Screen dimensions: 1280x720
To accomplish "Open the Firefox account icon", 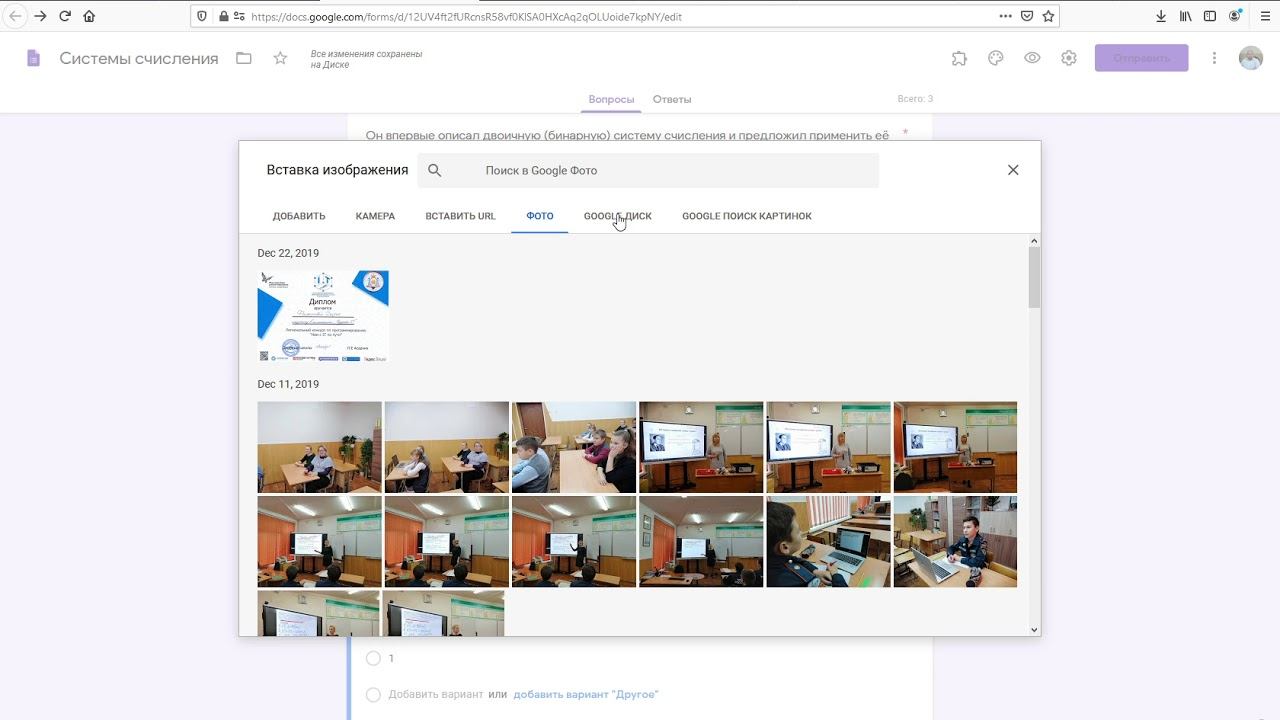I will coord(1235,16).
